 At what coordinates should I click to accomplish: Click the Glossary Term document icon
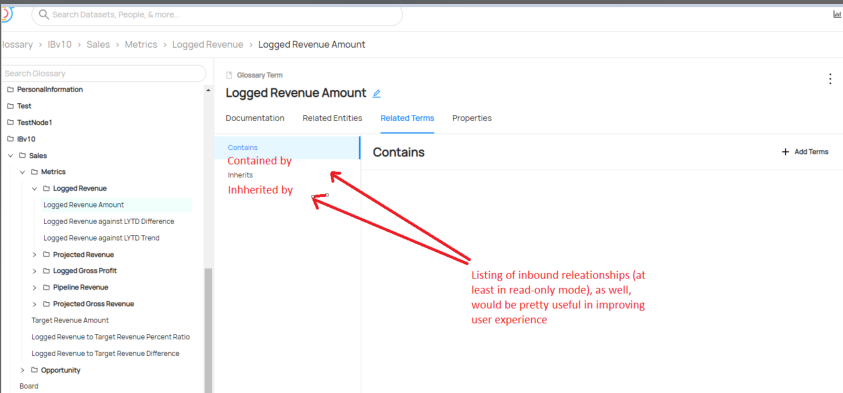tap(230, 75)
